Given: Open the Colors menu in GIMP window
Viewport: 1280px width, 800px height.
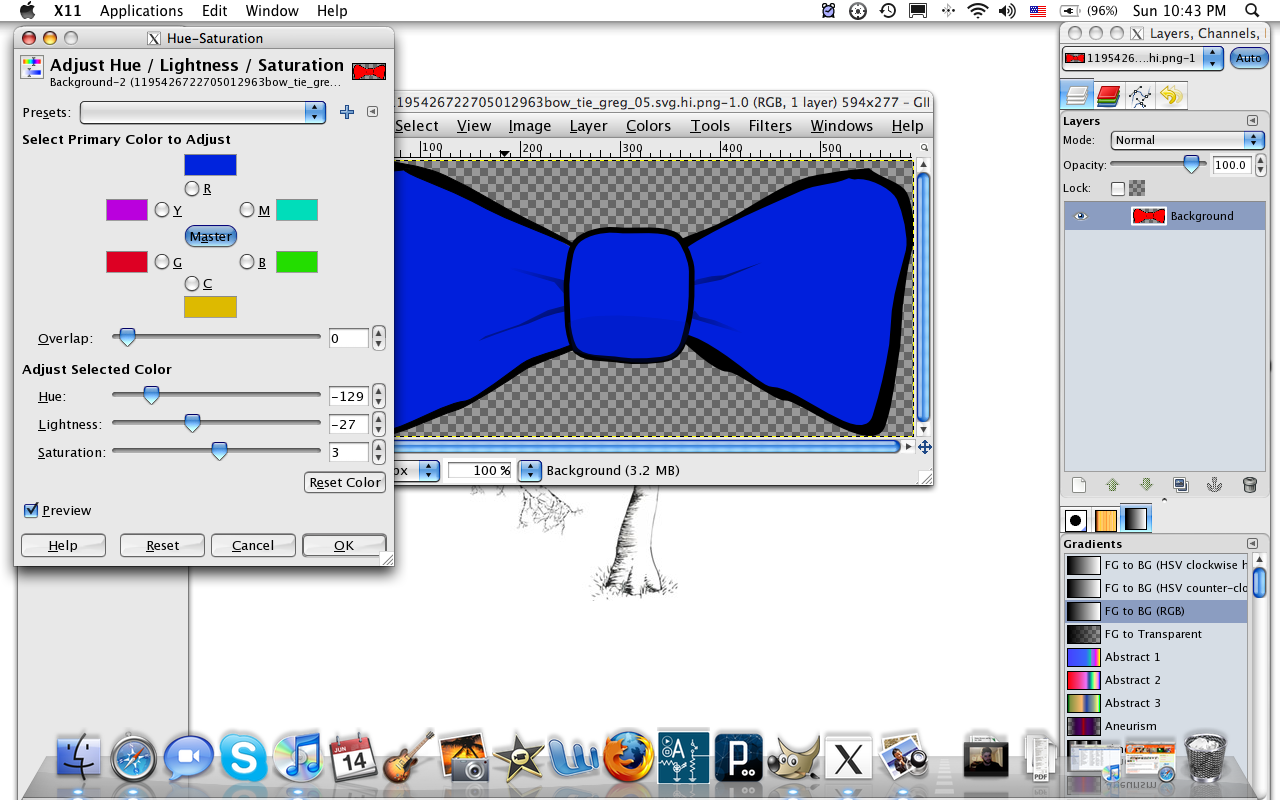Looking at the screenshot, I should click(648, 126).
